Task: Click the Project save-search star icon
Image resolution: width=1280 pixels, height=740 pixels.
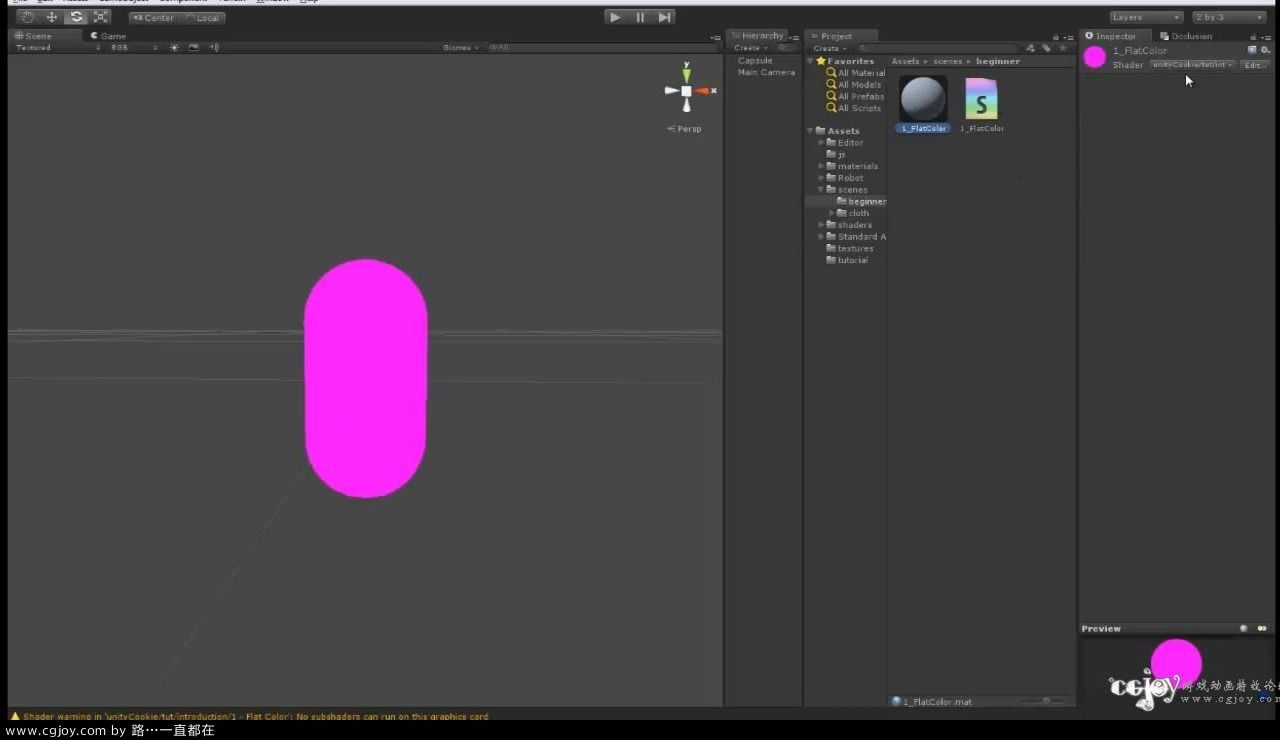Action: (x=1062, y=48)
